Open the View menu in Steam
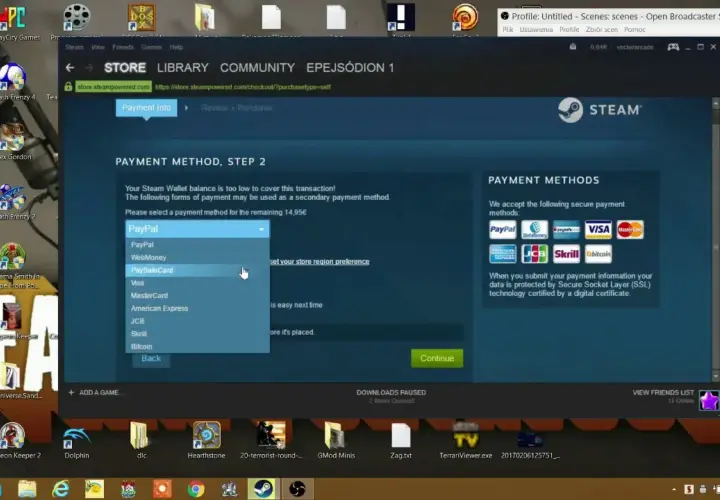The height and width of the screenshot is (500, 720). coord(98,47)
